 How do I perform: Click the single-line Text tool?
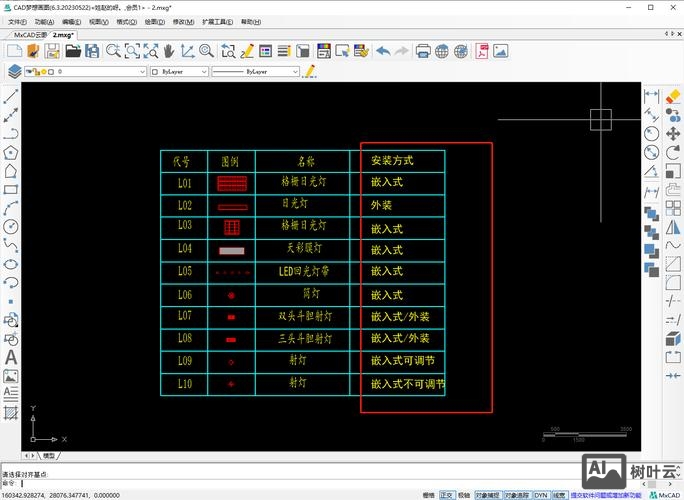click(x=11, y=357)
